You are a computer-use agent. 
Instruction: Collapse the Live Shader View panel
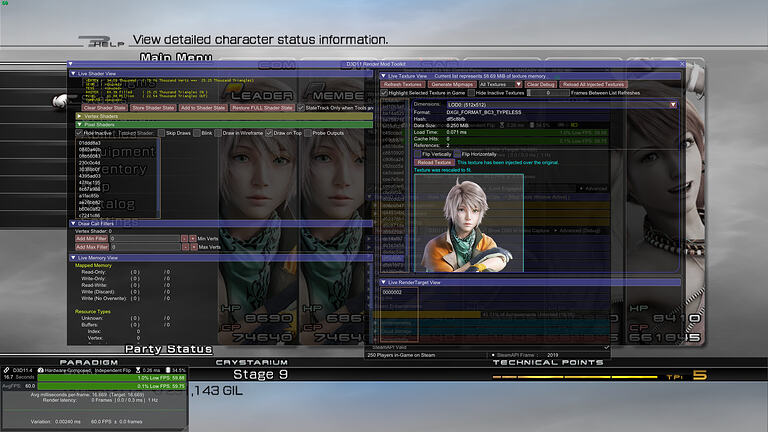point(72,74)
